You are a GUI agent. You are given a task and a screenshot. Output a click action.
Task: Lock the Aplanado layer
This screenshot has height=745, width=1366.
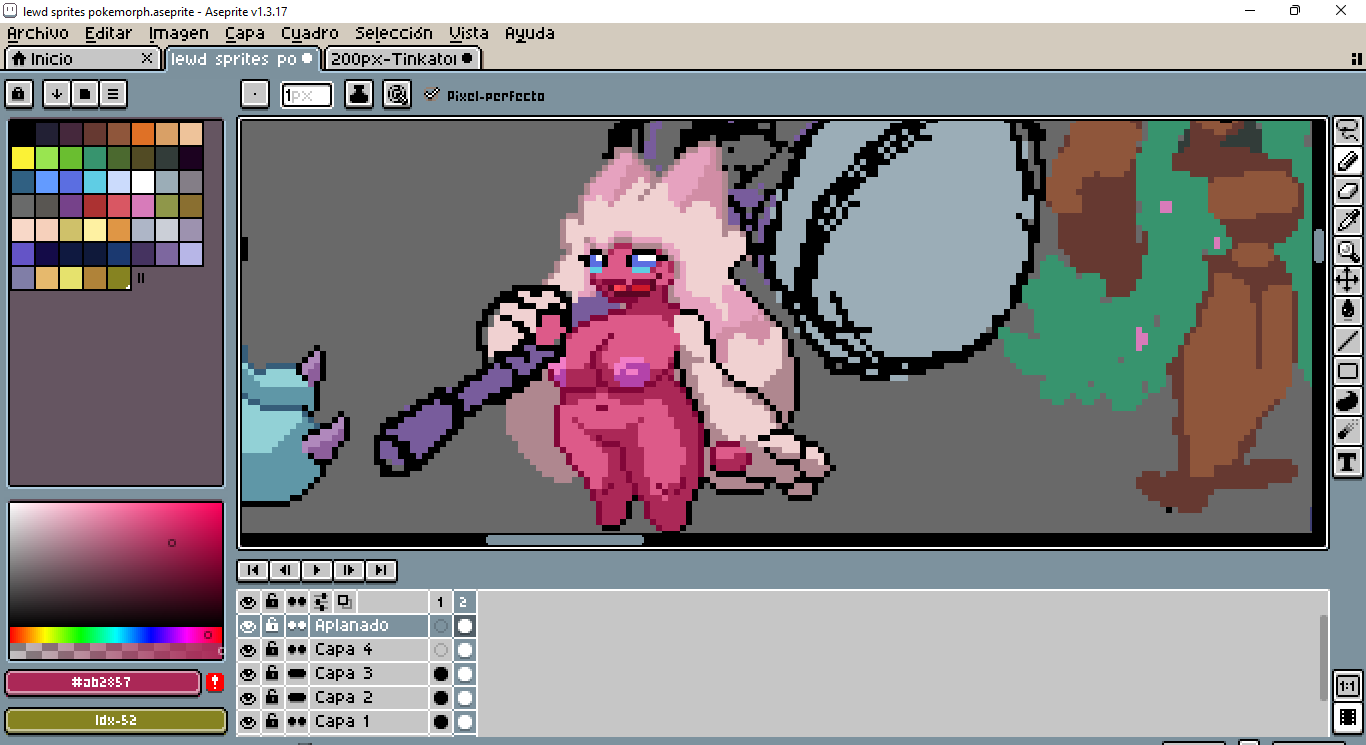pyautogui.click(x=272, y=625)
